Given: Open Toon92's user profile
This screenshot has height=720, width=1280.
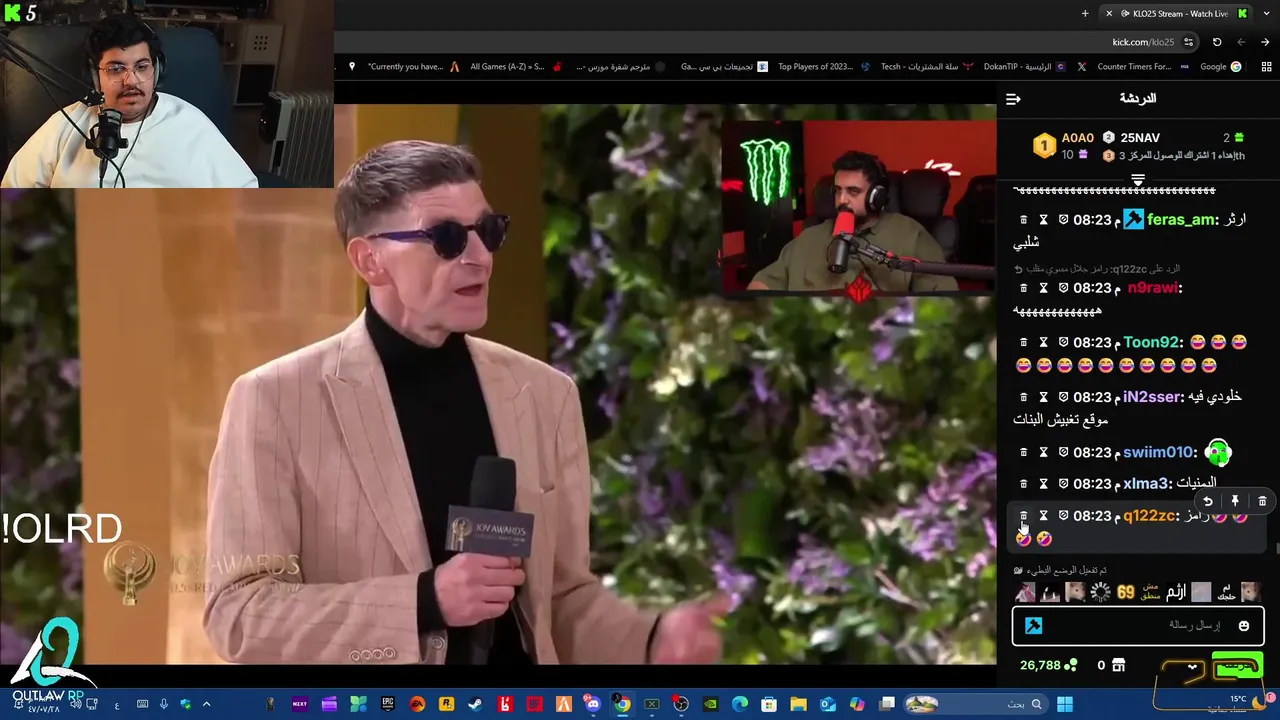Looking at the screenshot, I should tap(1153, 342).
